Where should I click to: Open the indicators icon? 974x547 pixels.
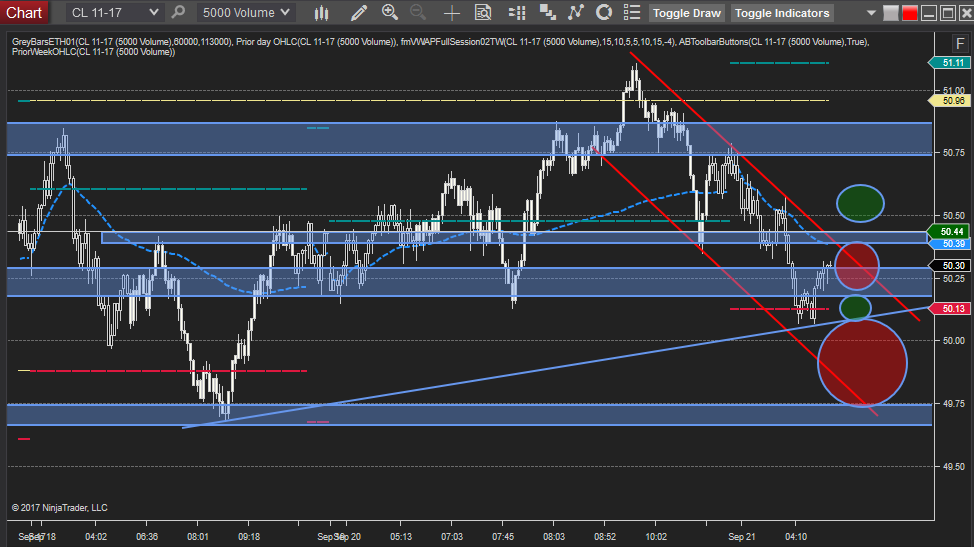tap(576, 12)
